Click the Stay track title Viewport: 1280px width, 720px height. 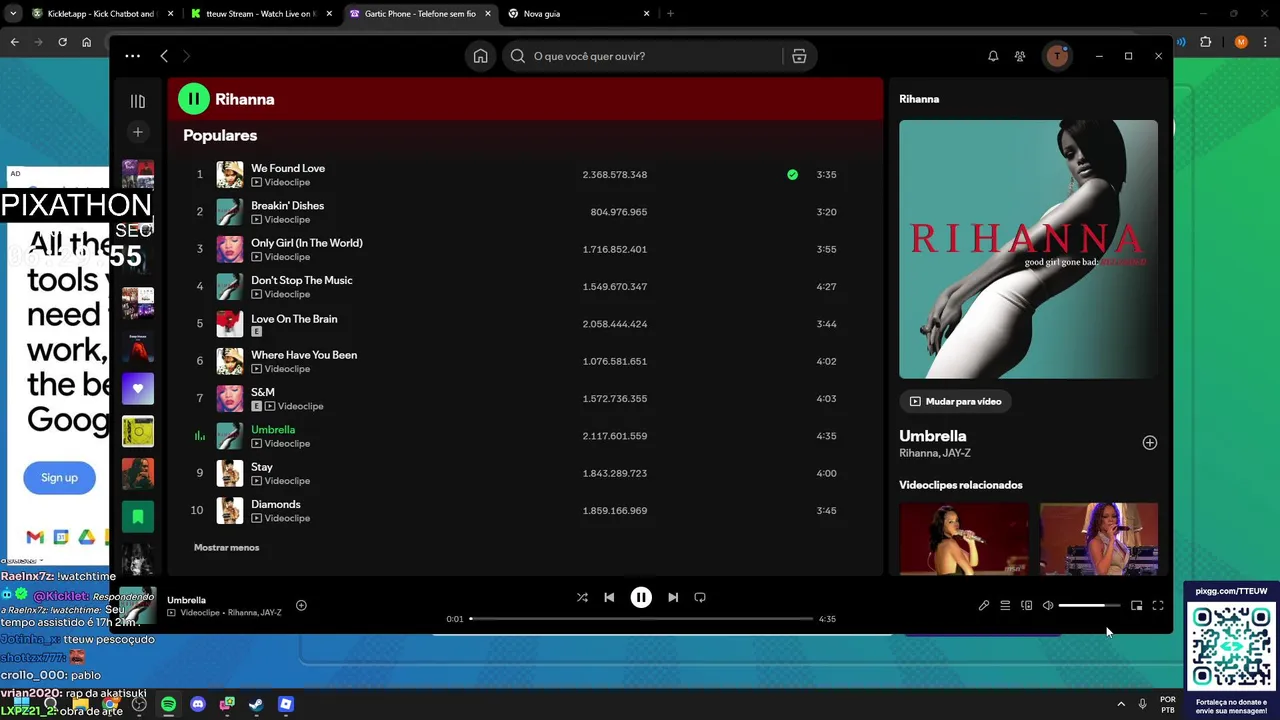point(262,467)
